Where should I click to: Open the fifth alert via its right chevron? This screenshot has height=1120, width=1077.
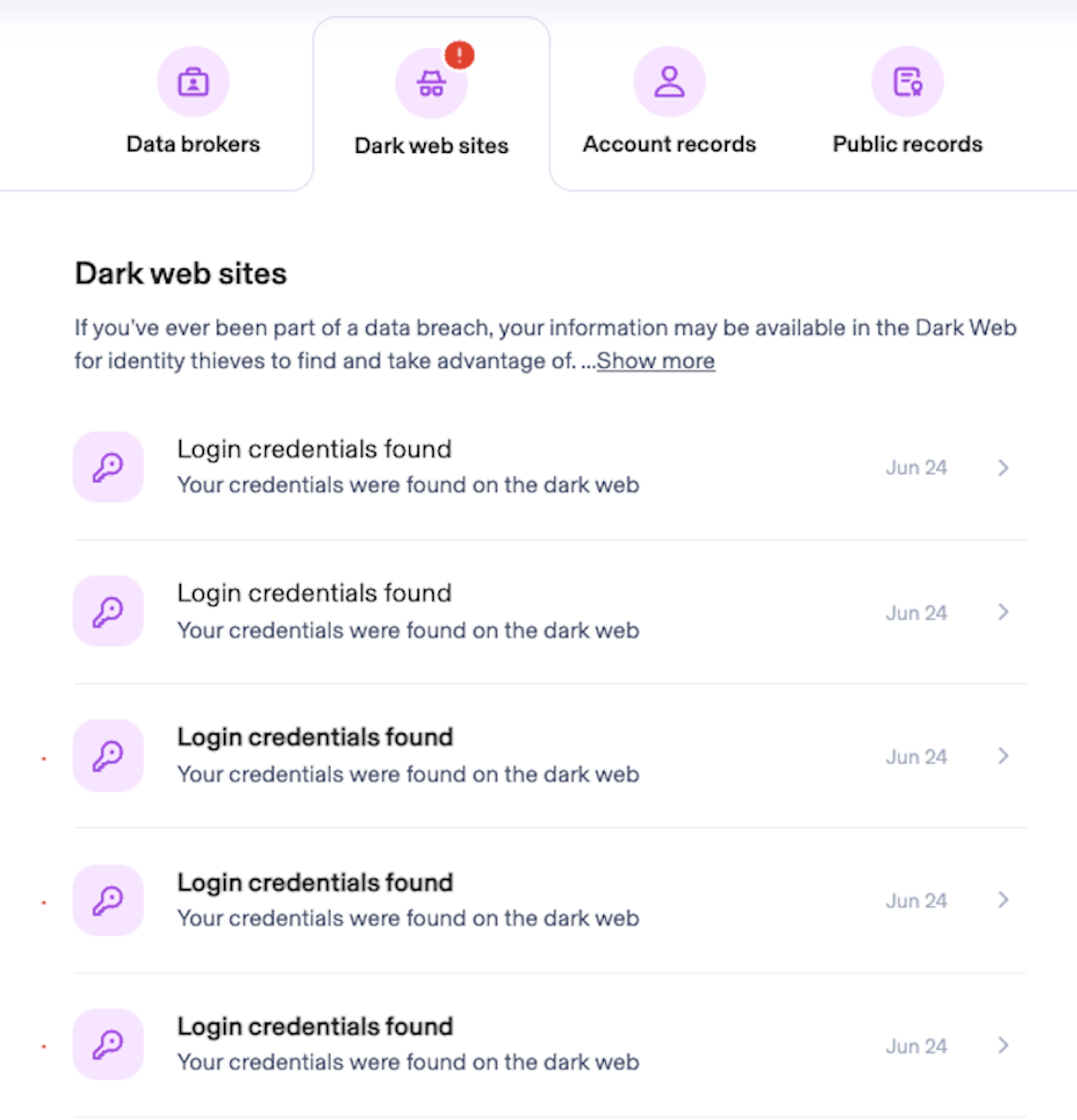point(1003,1045)
